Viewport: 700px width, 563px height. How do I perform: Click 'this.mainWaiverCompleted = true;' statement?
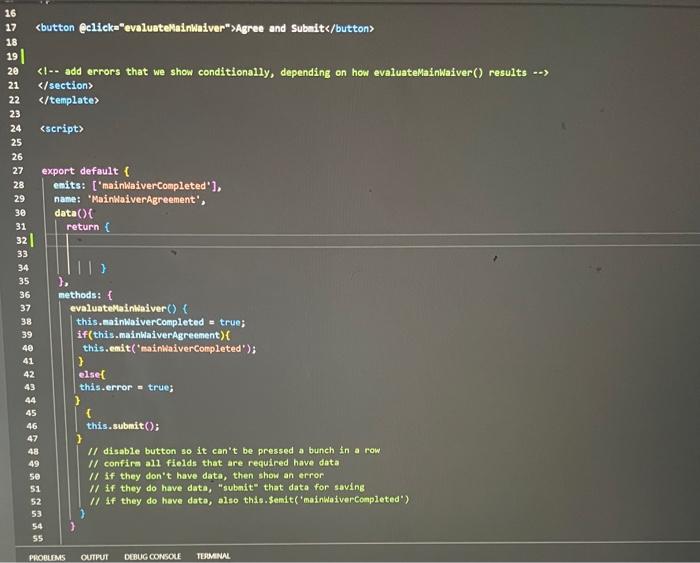(161, 322)
